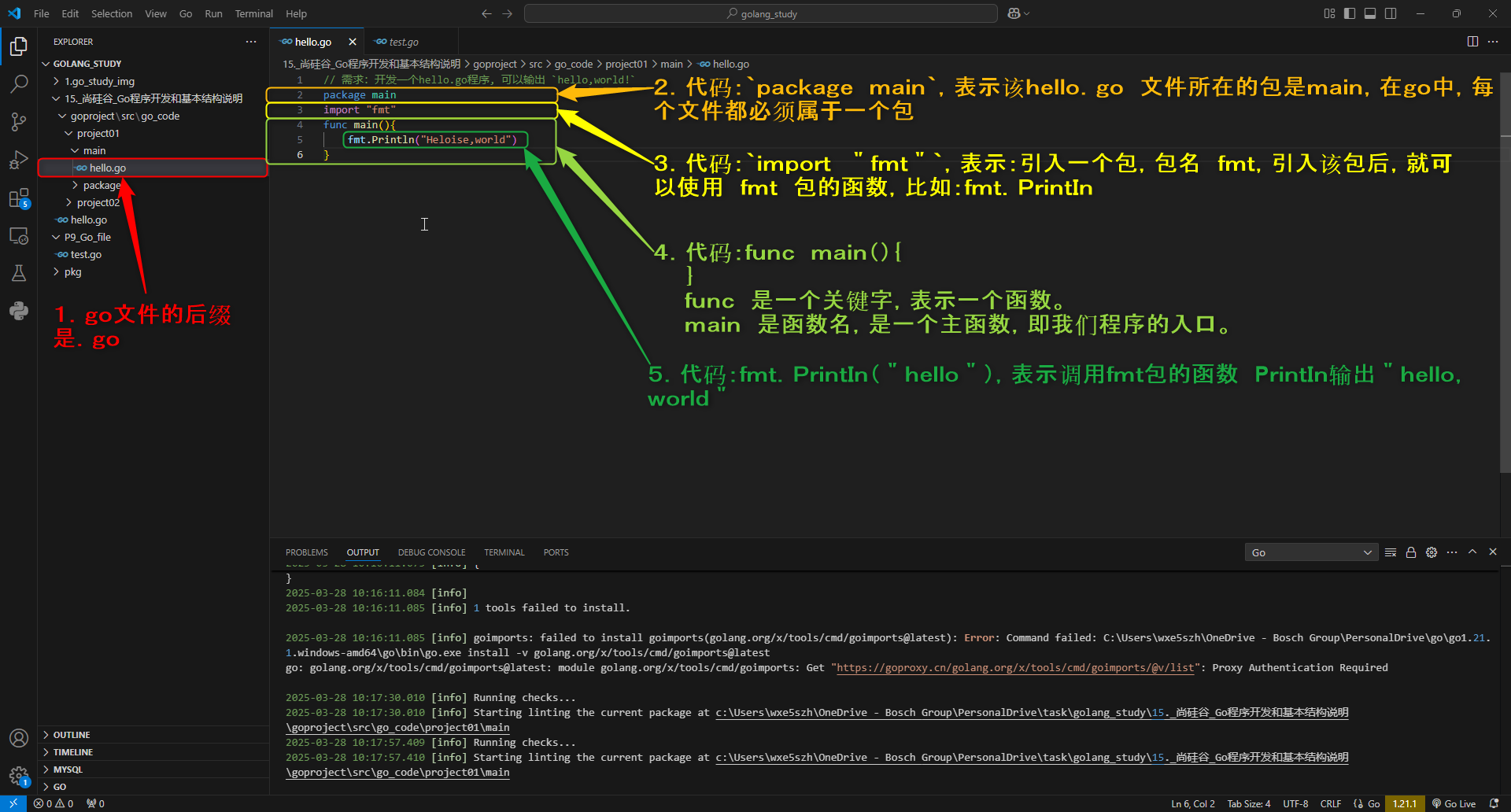This screenshot has width=1511, height=812.
Task: Open Output panel more actions ellipsis
Action: (x=1452, y=552)
